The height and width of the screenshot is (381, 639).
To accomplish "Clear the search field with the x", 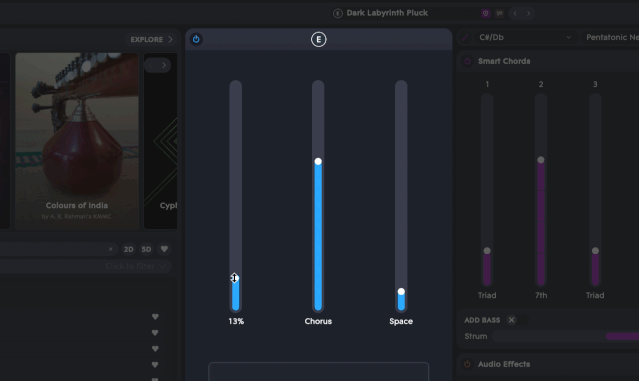I will click(x=110, y=249).
